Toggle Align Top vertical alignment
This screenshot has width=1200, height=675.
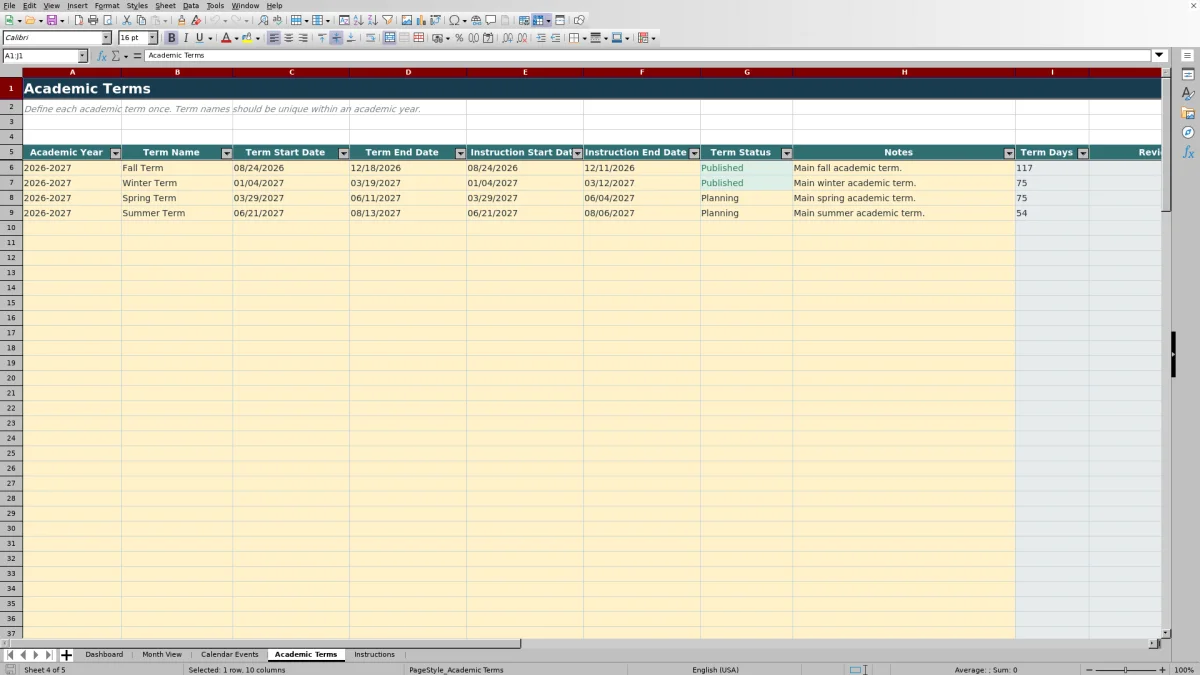point(322,38)
